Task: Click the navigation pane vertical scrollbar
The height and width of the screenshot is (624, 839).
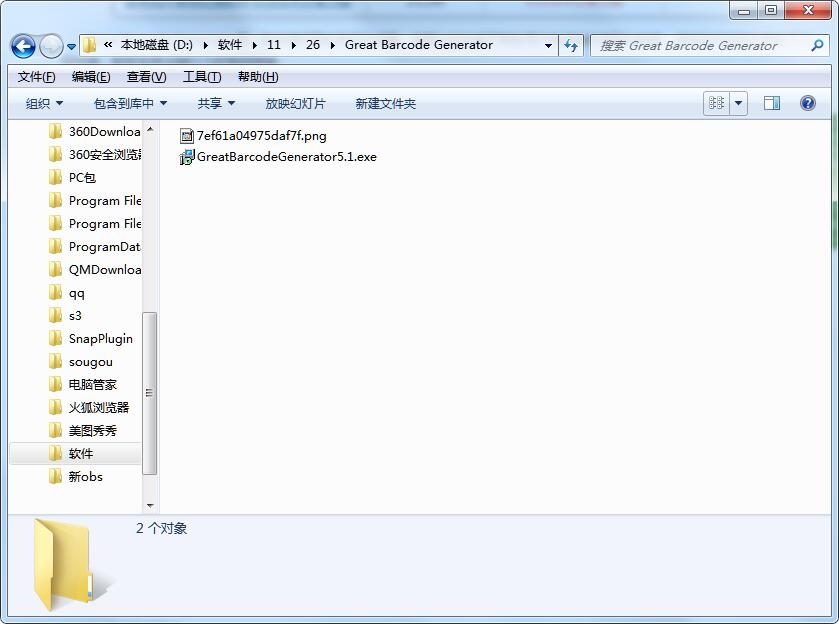Action: click(x=150, y=392)
